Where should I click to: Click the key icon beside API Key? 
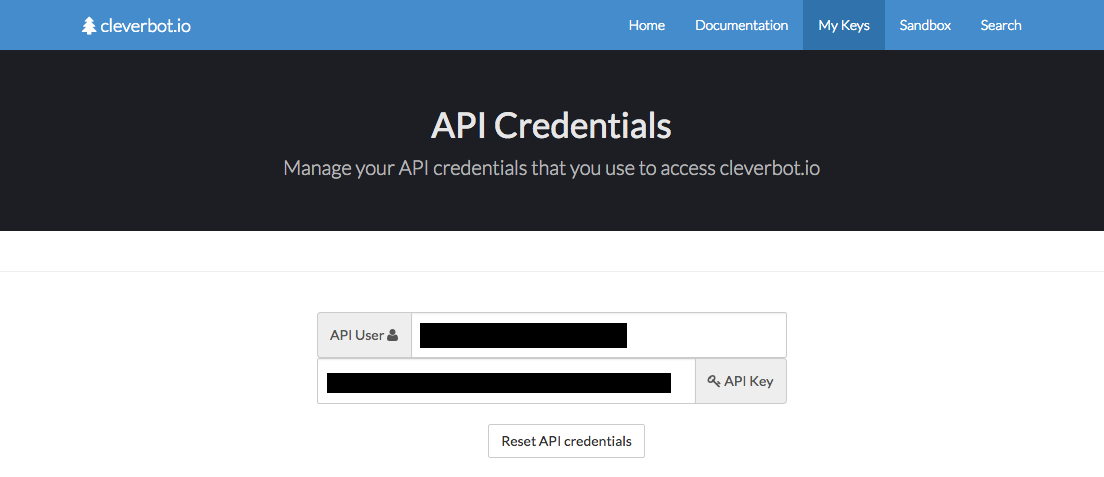714,381
